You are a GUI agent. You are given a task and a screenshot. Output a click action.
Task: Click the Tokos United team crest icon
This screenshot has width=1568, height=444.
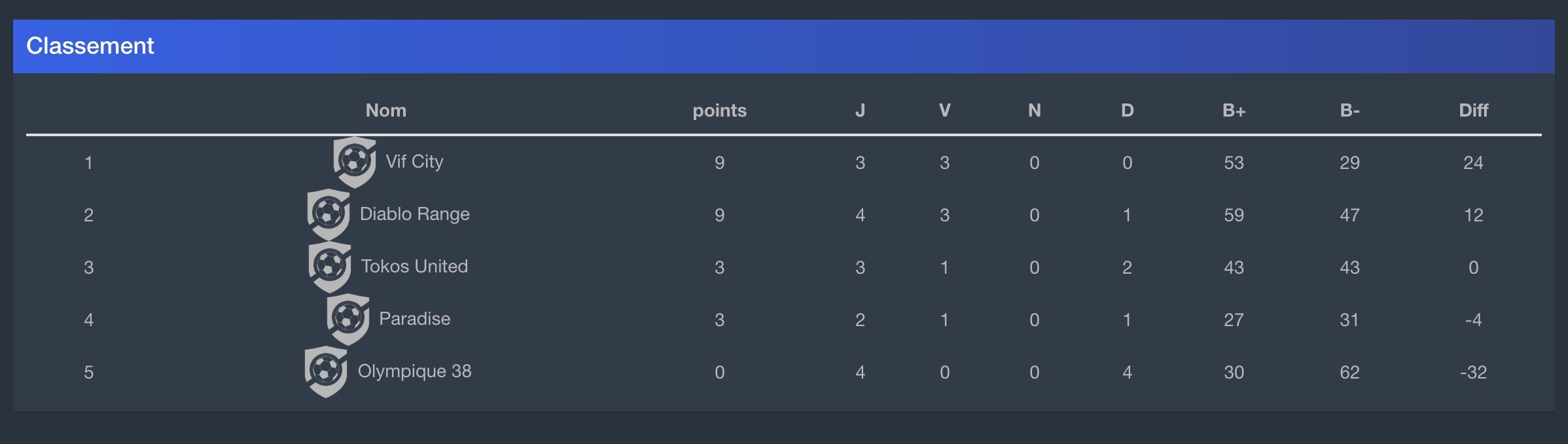coord(330,267)
